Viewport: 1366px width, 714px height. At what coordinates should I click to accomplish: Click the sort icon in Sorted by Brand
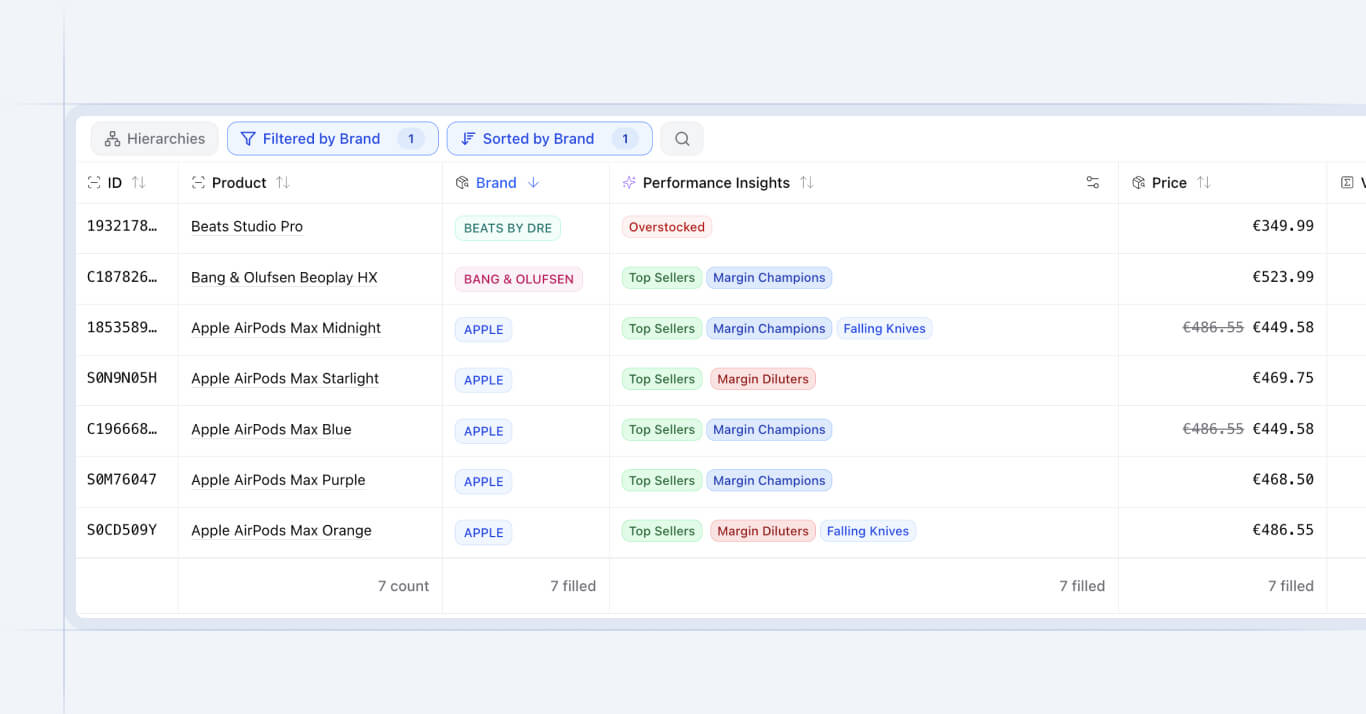tap(468, 139)
